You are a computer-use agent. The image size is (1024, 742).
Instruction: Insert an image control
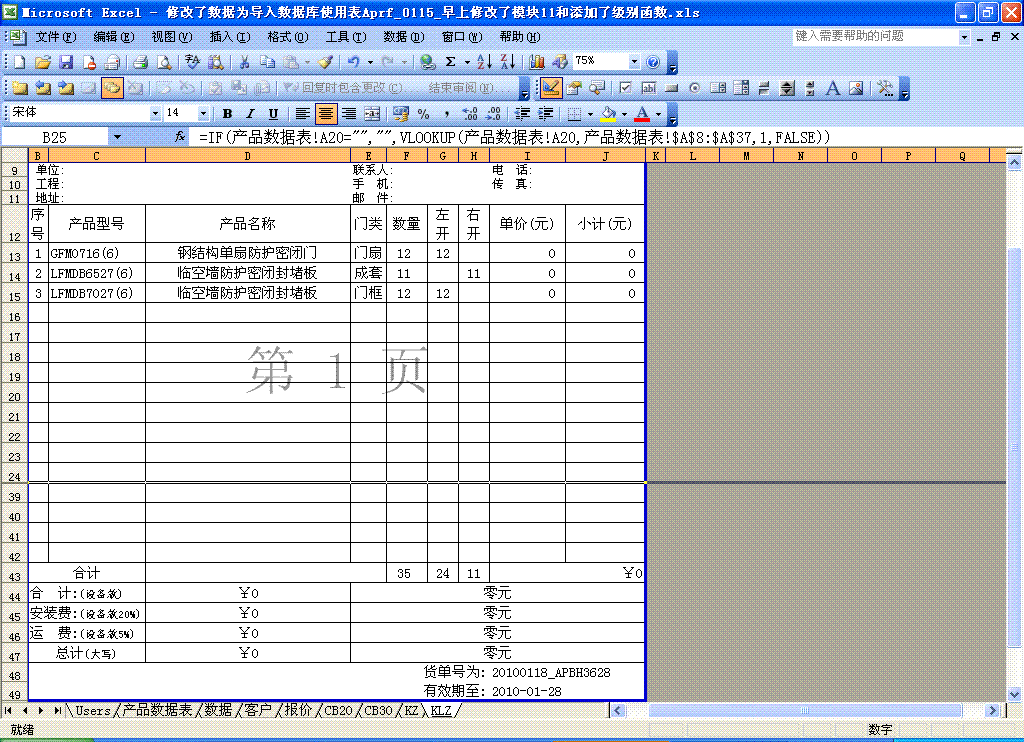(856, 88)
